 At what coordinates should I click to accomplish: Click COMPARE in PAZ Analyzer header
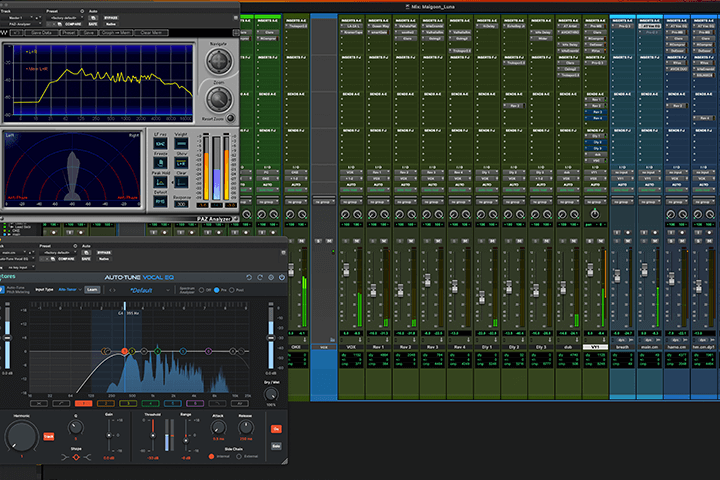tap(73, 24)
